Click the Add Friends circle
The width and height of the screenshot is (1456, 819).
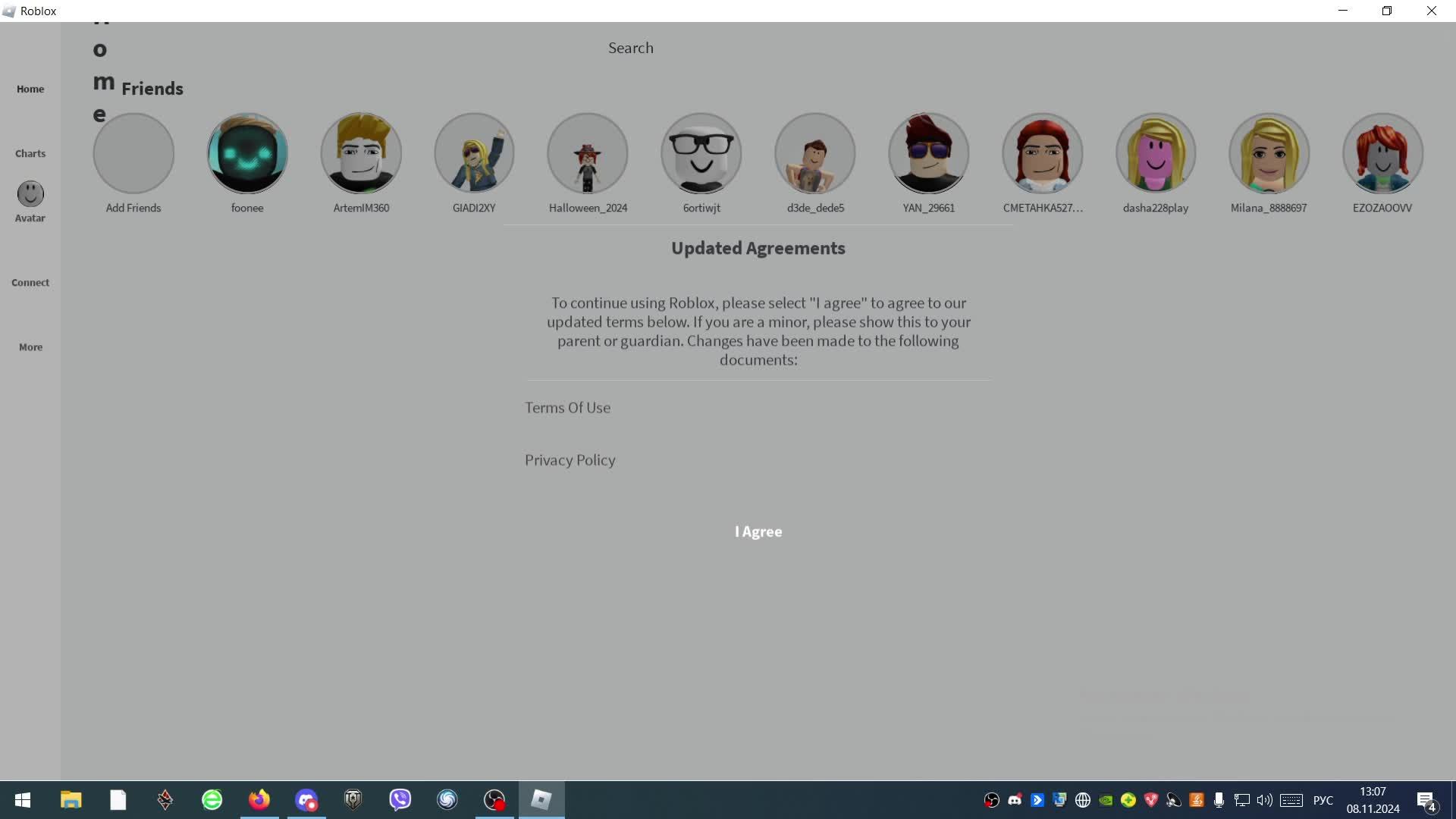pyautogui.click(x=133, y=154)
